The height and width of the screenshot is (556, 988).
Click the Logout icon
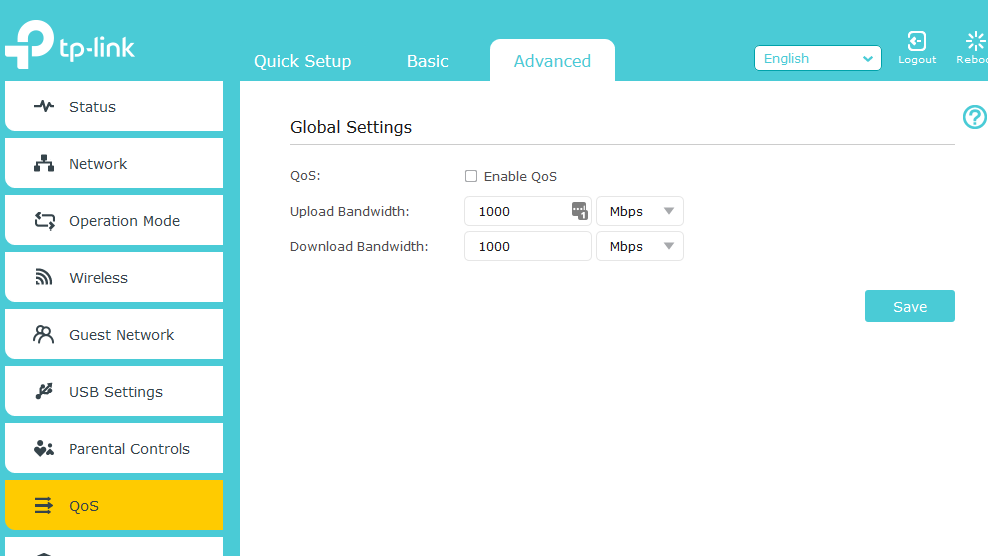pos(916,42)
